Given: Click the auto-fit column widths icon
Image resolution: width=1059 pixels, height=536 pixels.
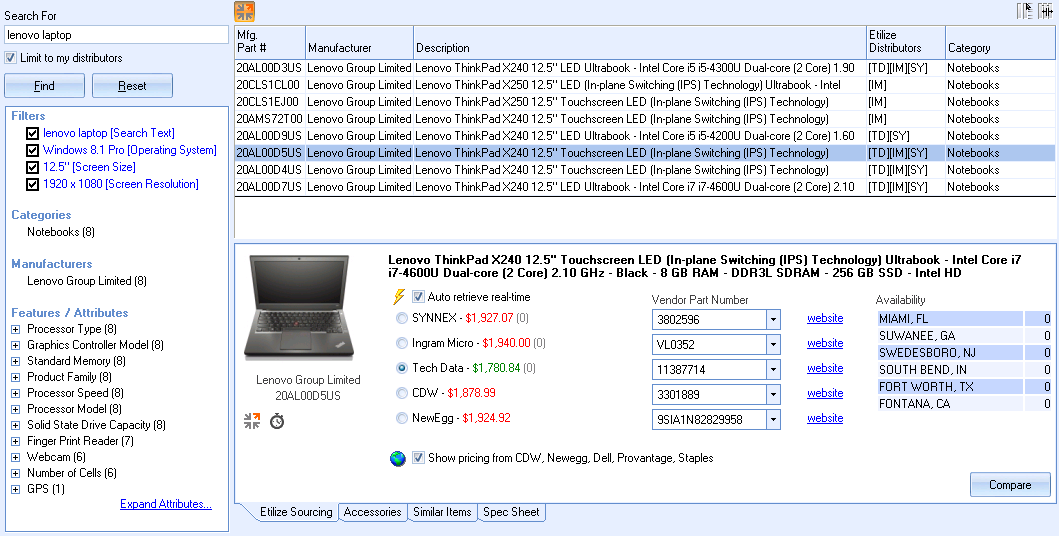Looking at the screenshot, I should pos(1046,11).
